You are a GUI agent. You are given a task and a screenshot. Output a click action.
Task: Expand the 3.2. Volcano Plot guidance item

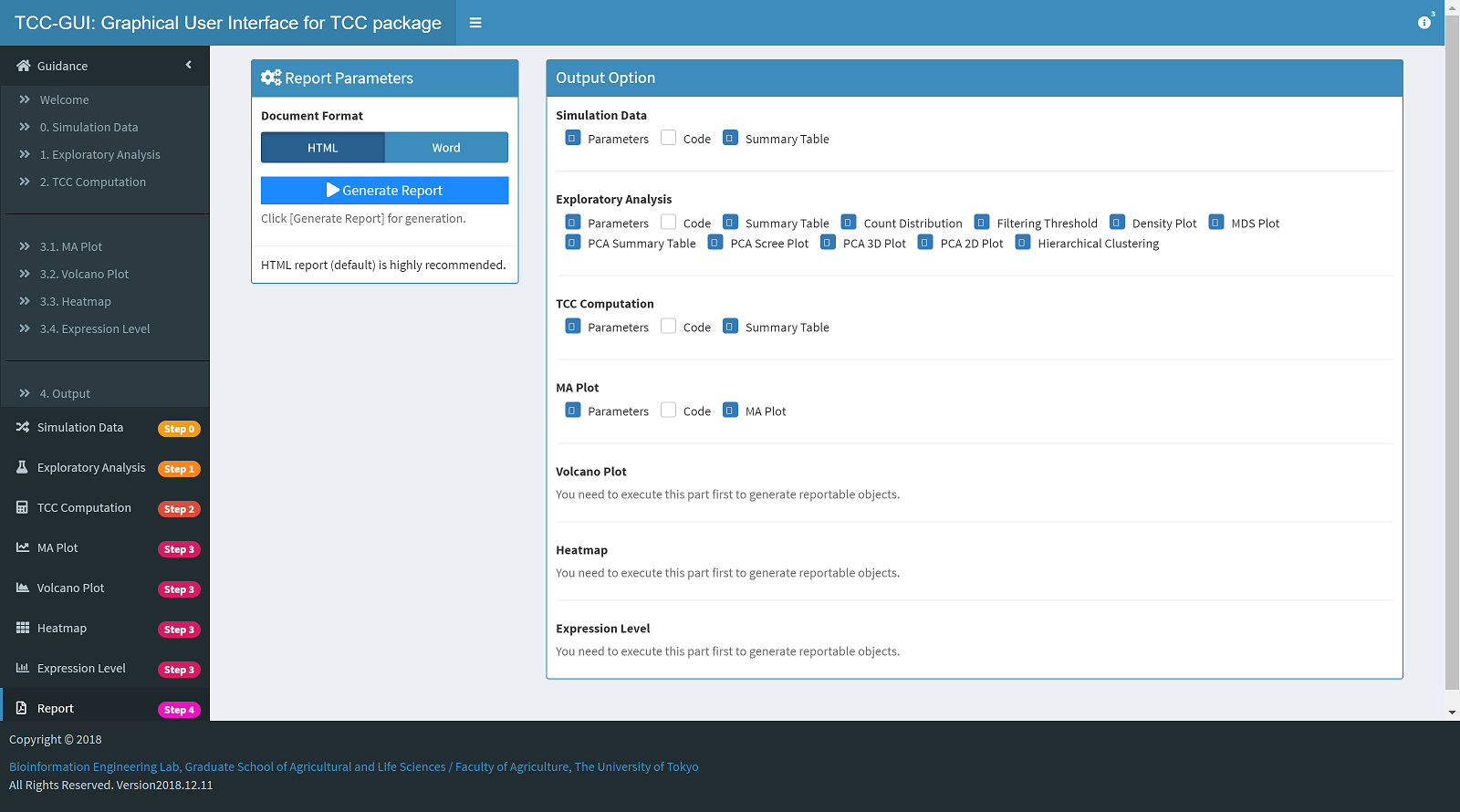tap(84, 274)
